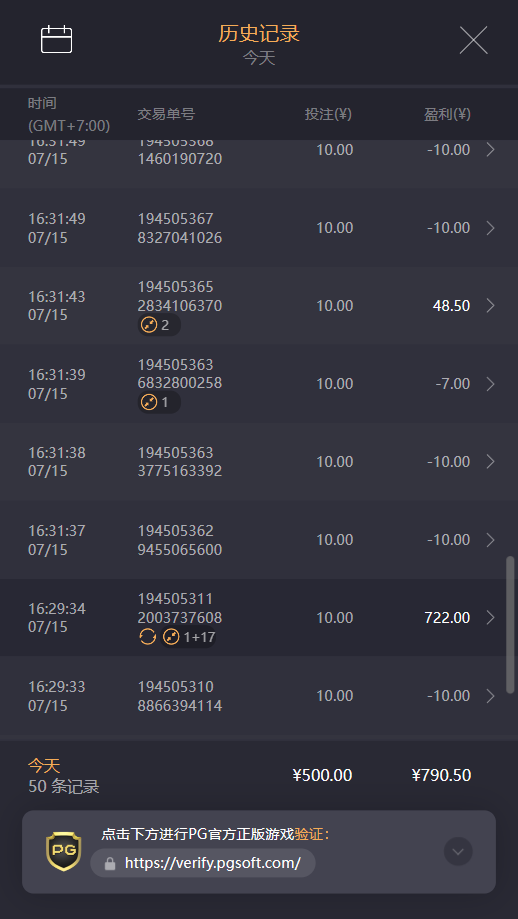Open the 16:31:37 transaction record

tap(259, 540)
